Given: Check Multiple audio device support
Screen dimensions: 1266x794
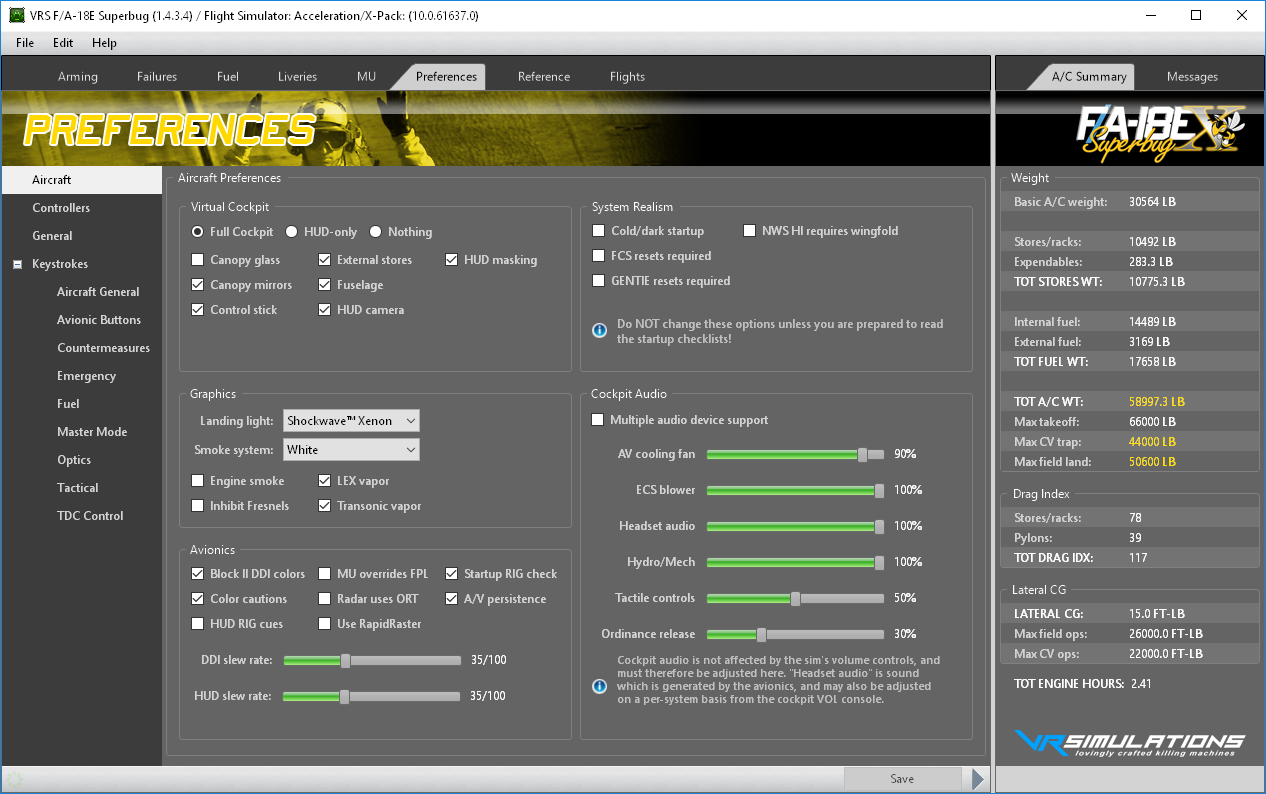Looking at the screenshot, I should (x=598, y=420).
